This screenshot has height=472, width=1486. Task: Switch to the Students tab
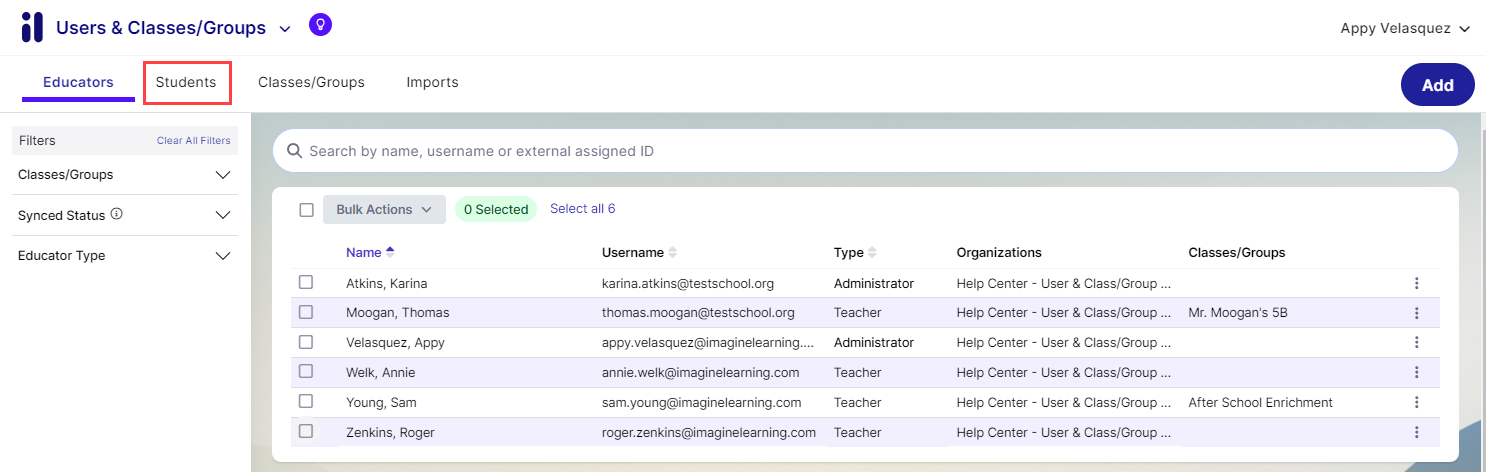[x=186, y=82]
